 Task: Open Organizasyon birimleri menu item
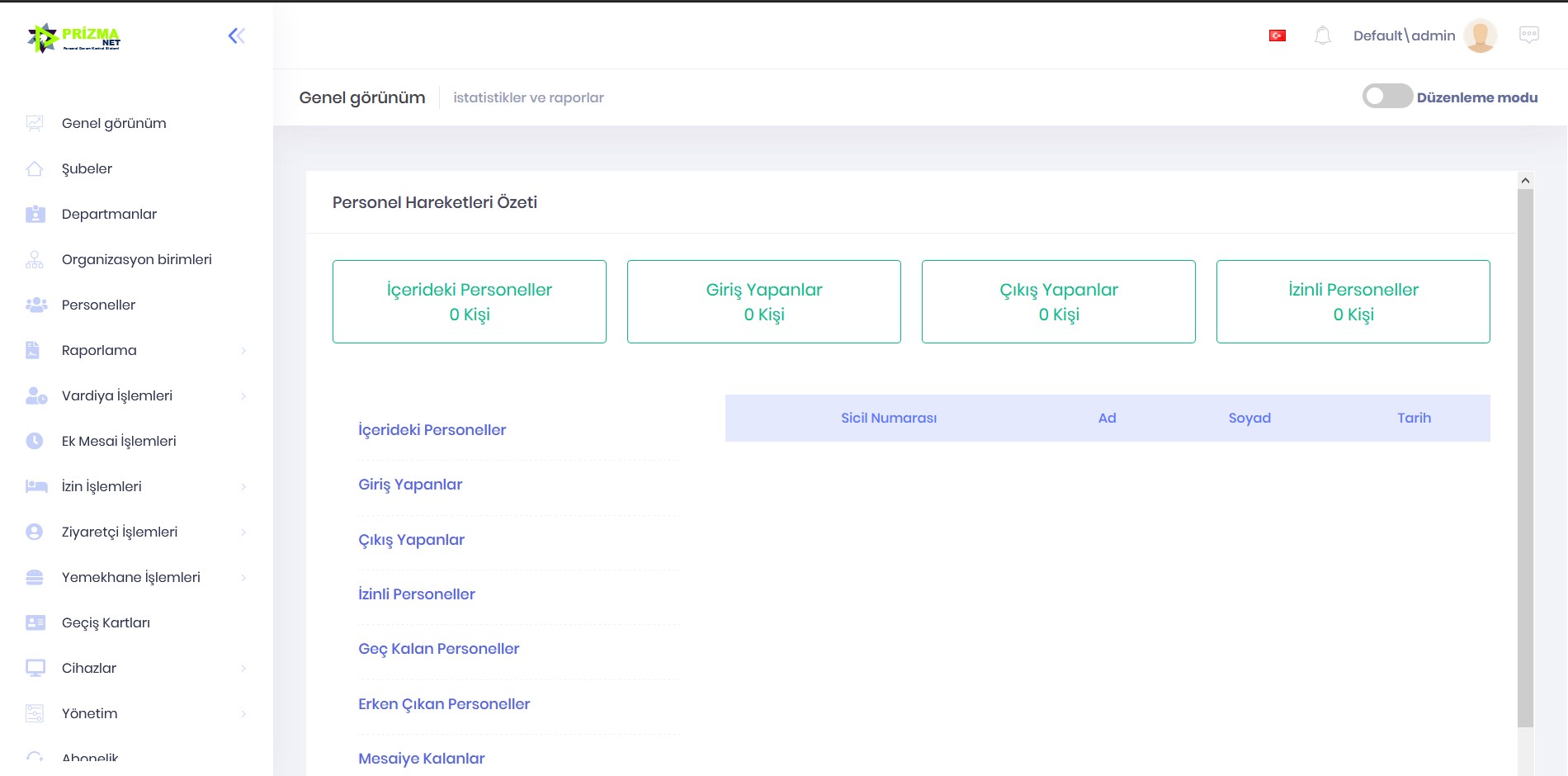pyautogui.click(x=136, y=259)
